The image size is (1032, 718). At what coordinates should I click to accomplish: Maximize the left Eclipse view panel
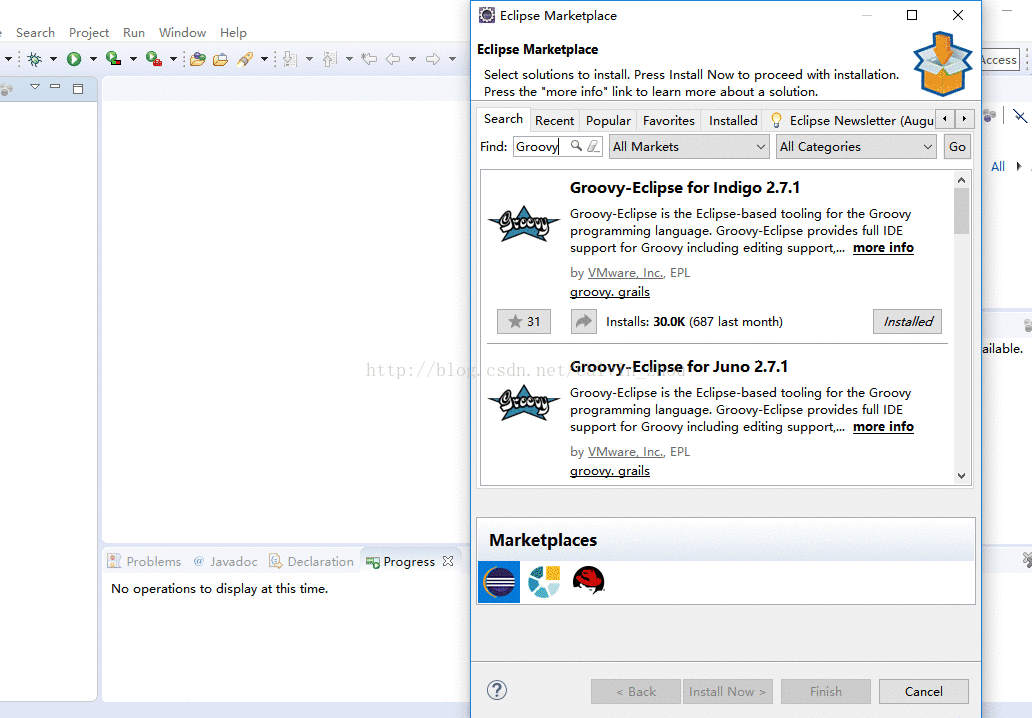pyautogui.click(x=78, y=88)
